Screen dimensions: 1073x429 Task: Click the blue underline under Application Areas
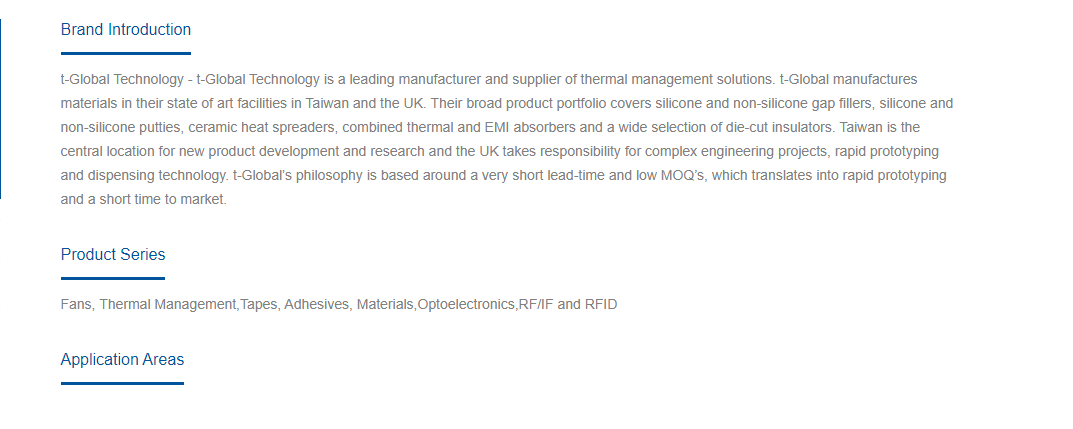click(122, 383)
